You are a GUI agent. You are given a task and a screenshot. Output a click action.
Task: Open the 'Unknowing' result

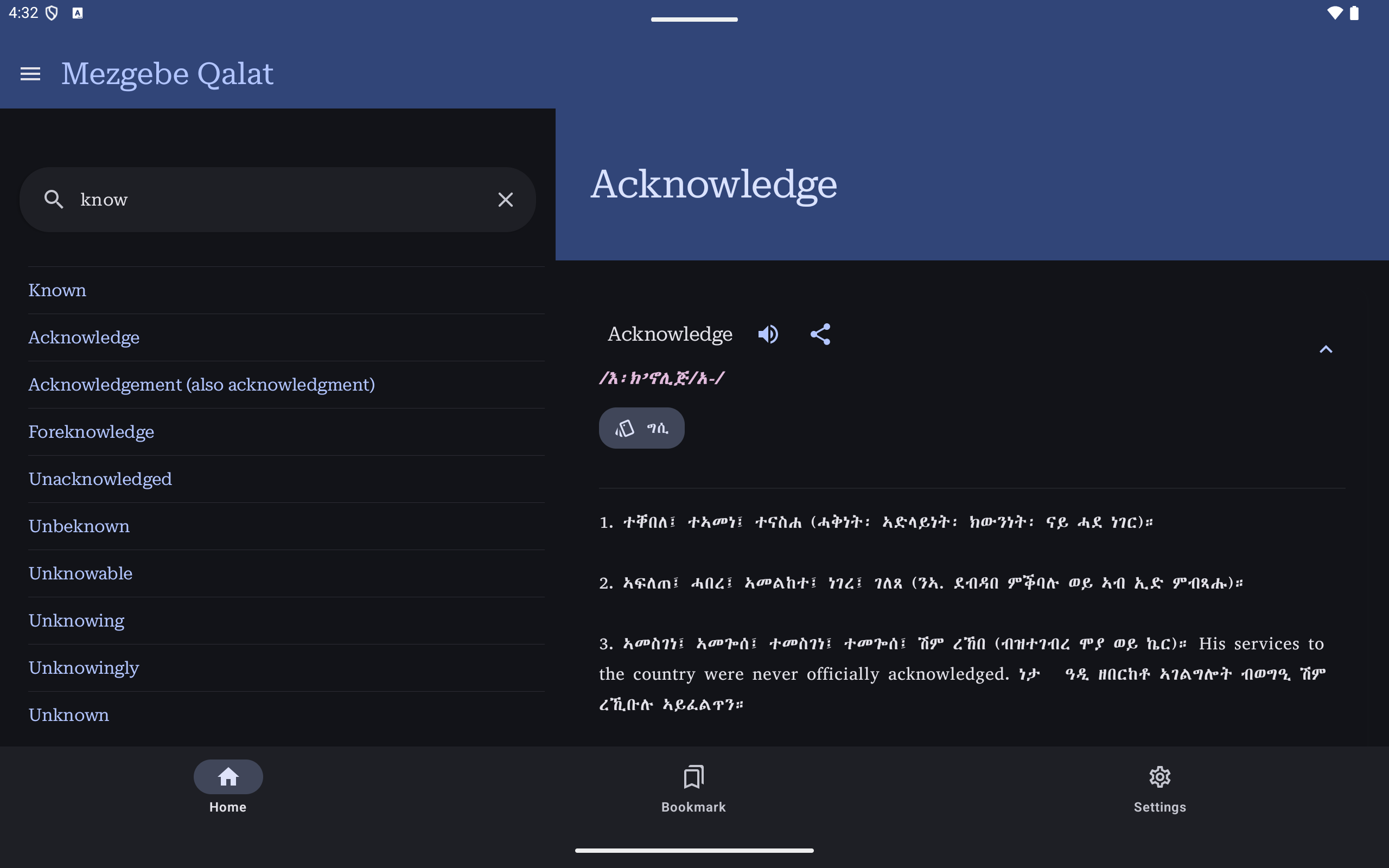pos(286,621)
